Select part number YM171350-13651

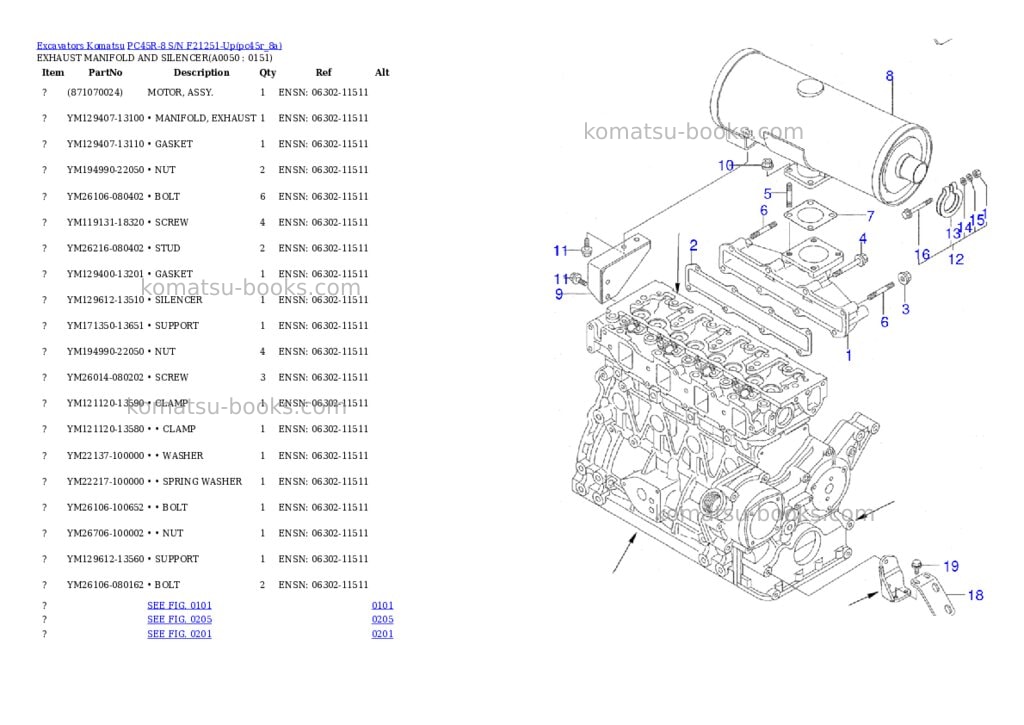pyautogui.click(x=105, y=325)
